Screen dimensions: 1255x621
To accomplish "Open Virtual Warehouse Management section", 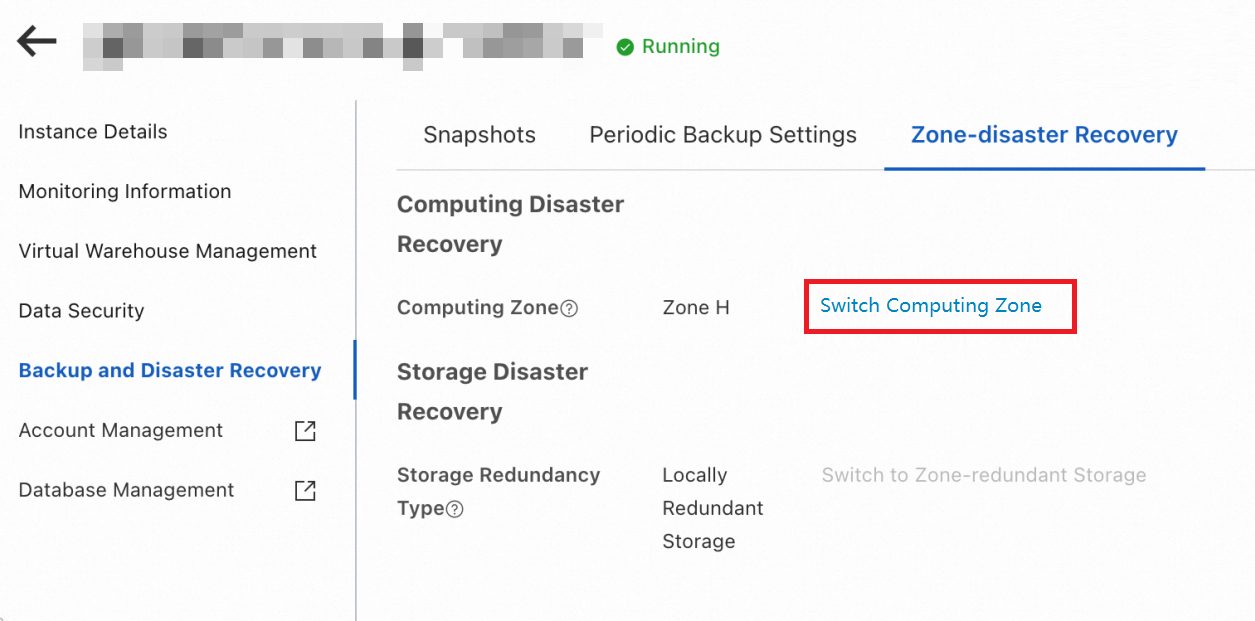I will [168, 251].
